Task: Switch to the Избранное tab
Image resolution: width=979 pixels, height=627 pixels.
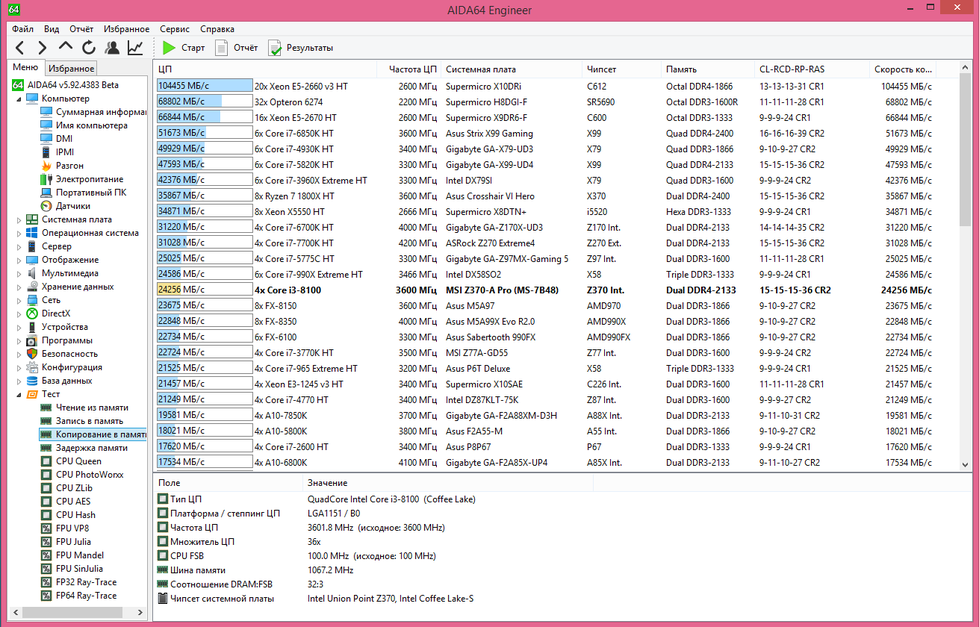Action: coord(71,68)
